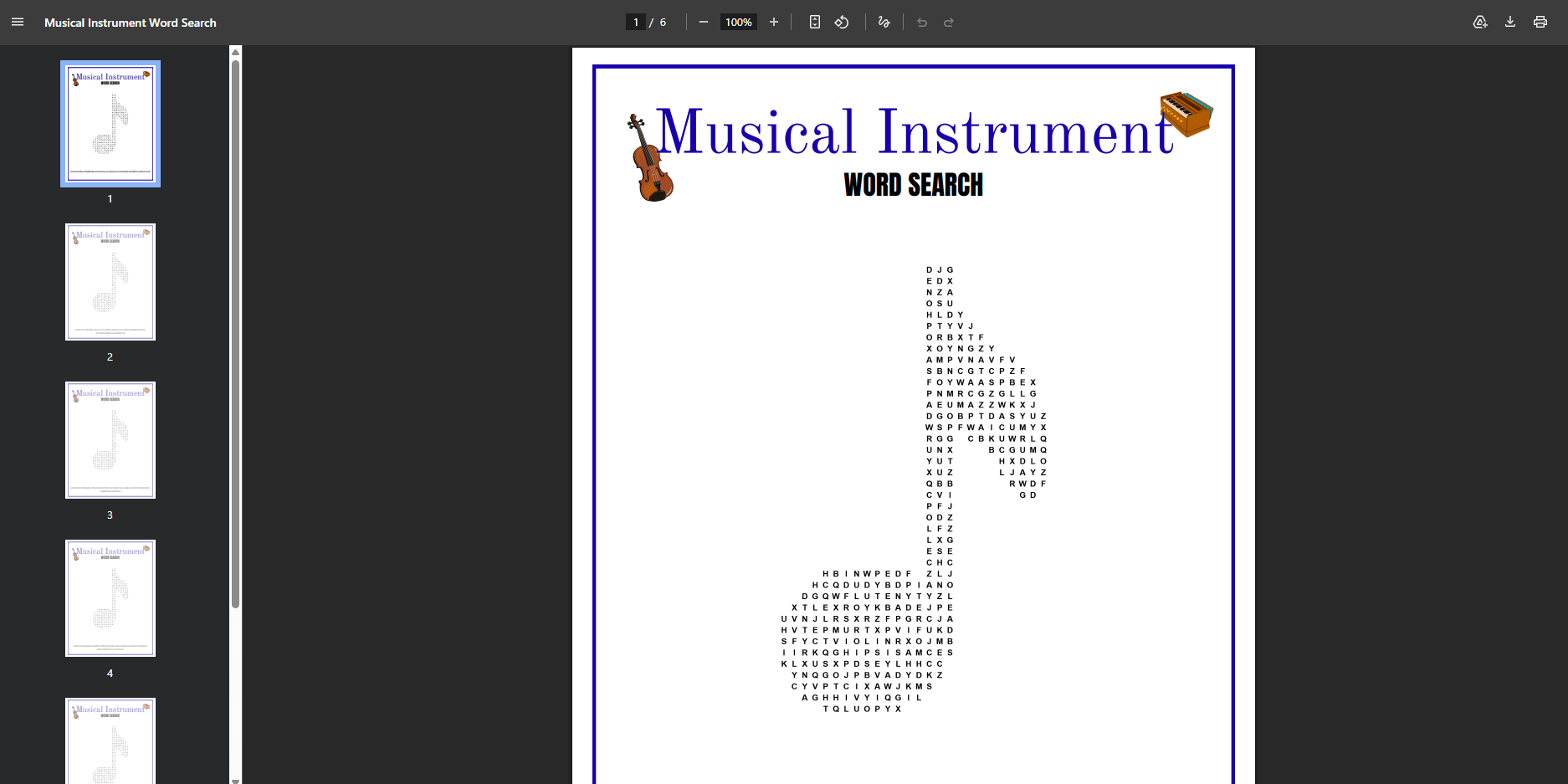
Task: Jump to page 4 via its thumbnail
Action: (x=110, y=597)
